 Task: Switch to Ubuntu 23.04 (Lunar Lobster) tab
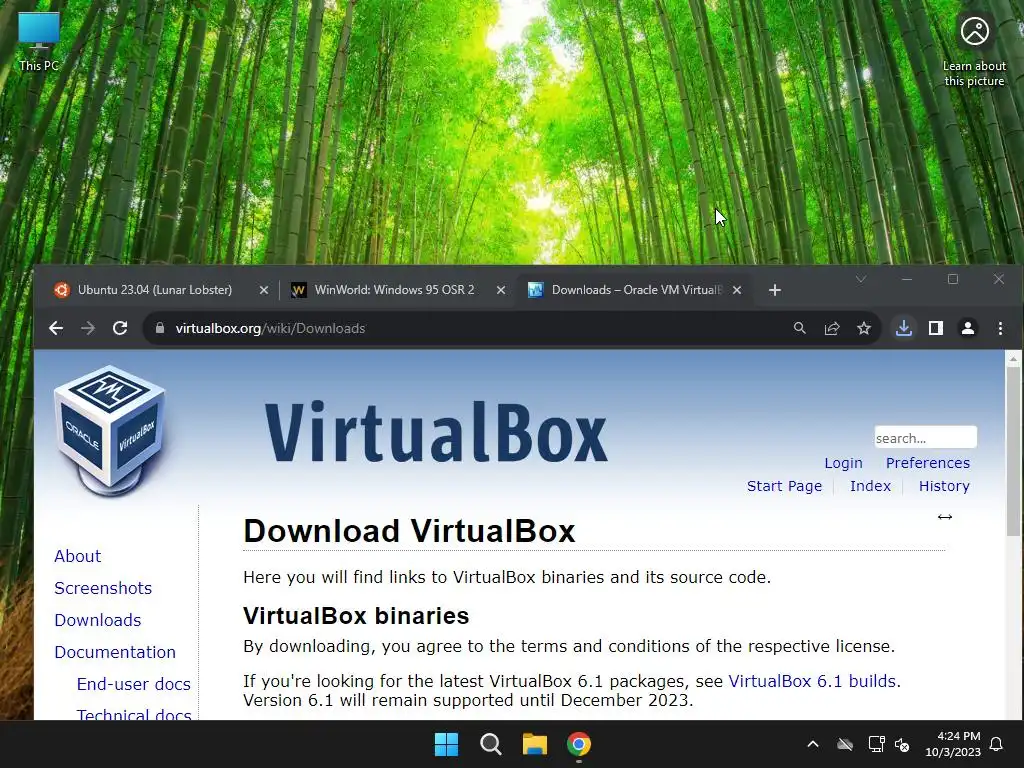[155, 290]
